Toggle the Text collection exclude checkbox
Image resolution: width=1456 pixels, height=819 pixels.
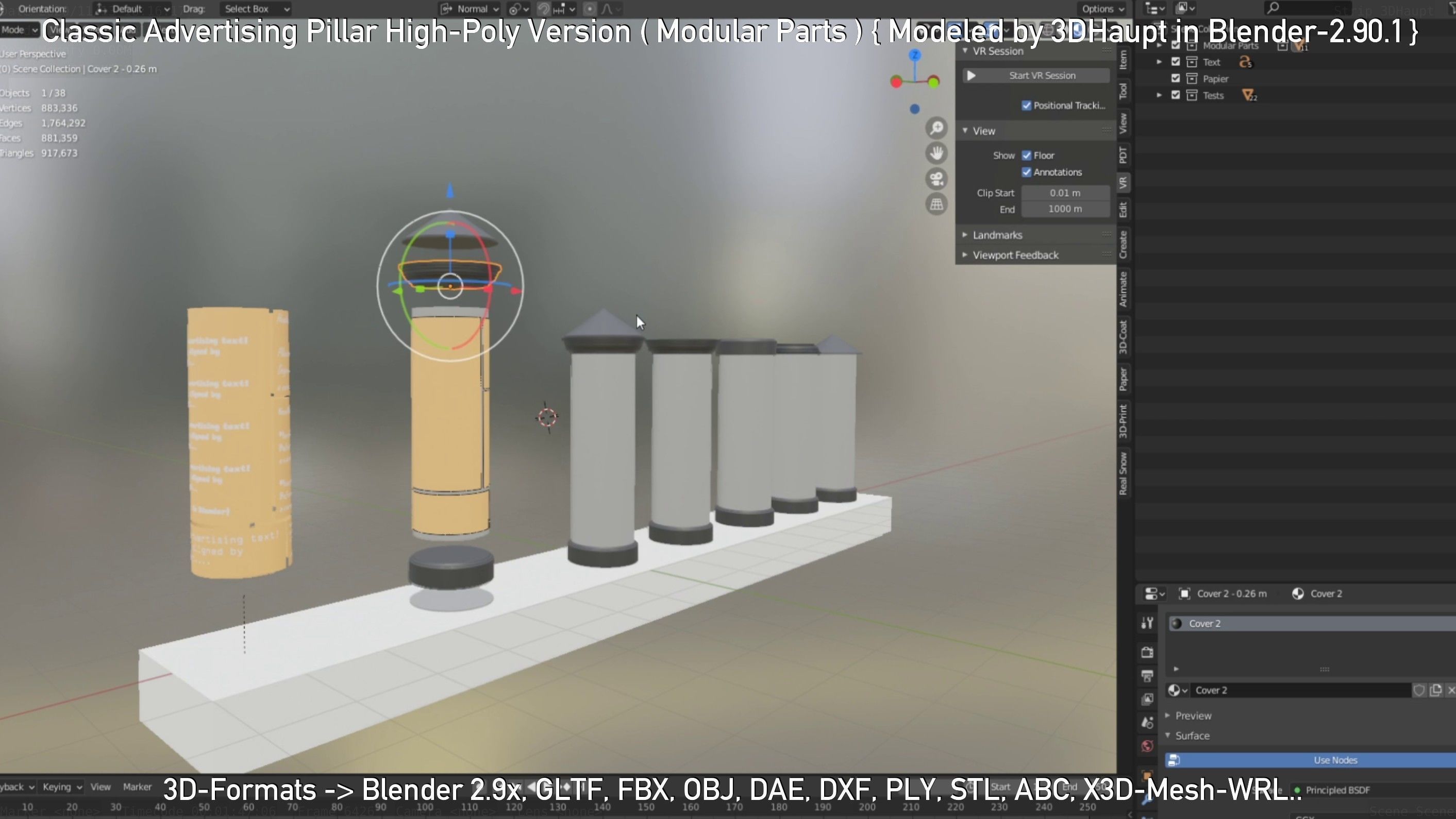click(x=1176, y=62)
